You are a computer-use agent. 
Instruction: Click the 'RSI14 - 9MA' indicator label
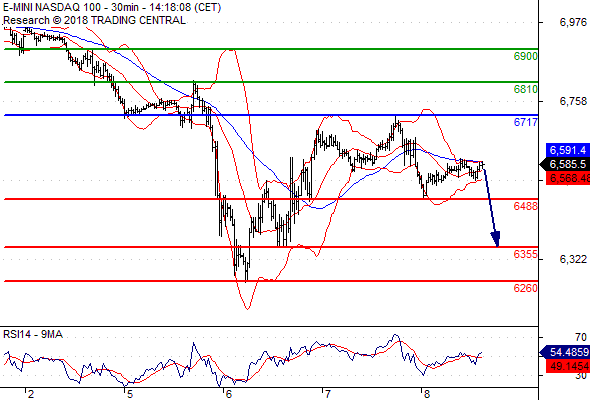pyautogui.click(x=33, y=334)
